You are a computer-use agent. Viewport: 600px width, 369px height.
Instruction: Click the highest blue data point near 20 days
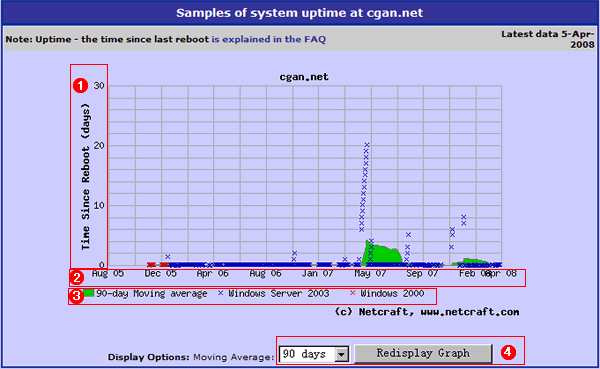367,145
